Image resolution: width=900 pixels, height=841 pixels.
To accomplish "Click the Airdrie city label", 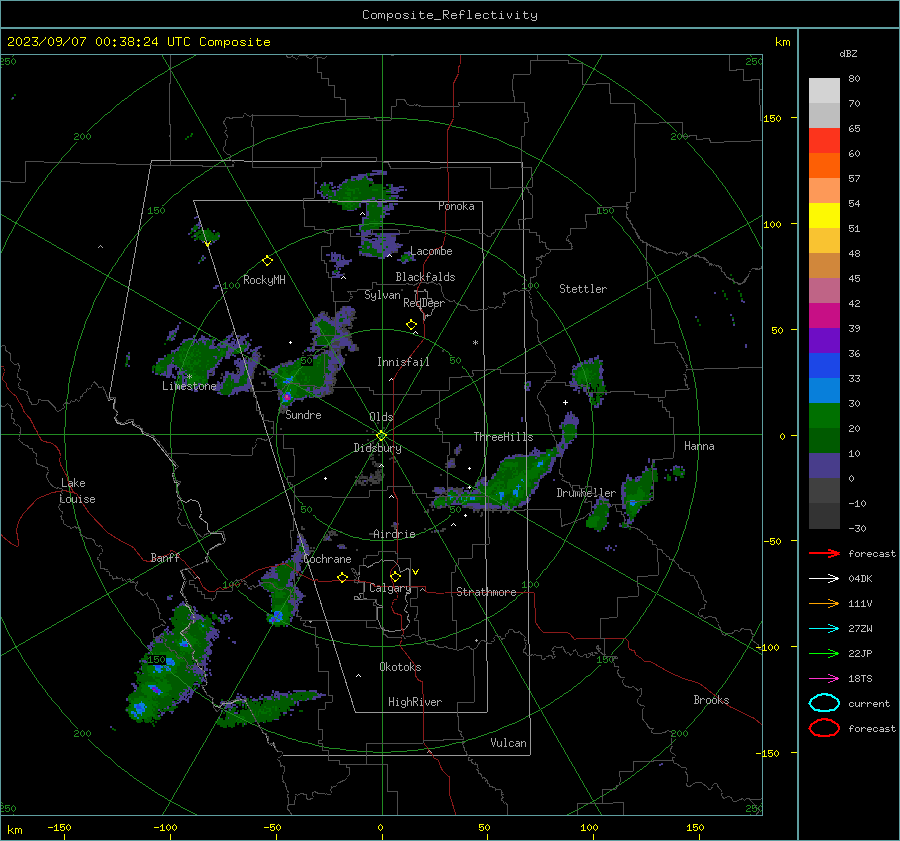I will click(x=394, y=534).
